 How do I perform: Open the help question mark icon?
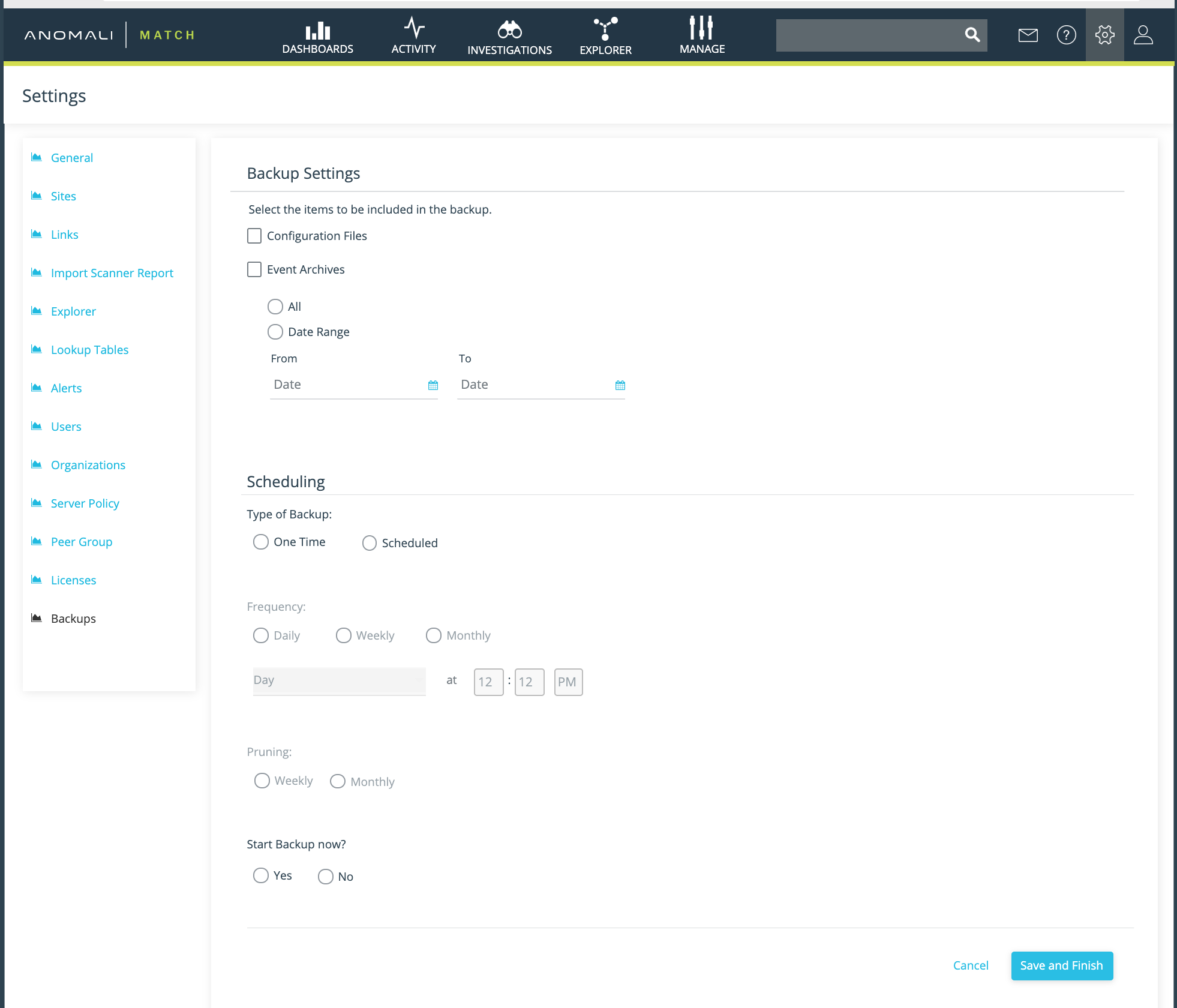1067,35
